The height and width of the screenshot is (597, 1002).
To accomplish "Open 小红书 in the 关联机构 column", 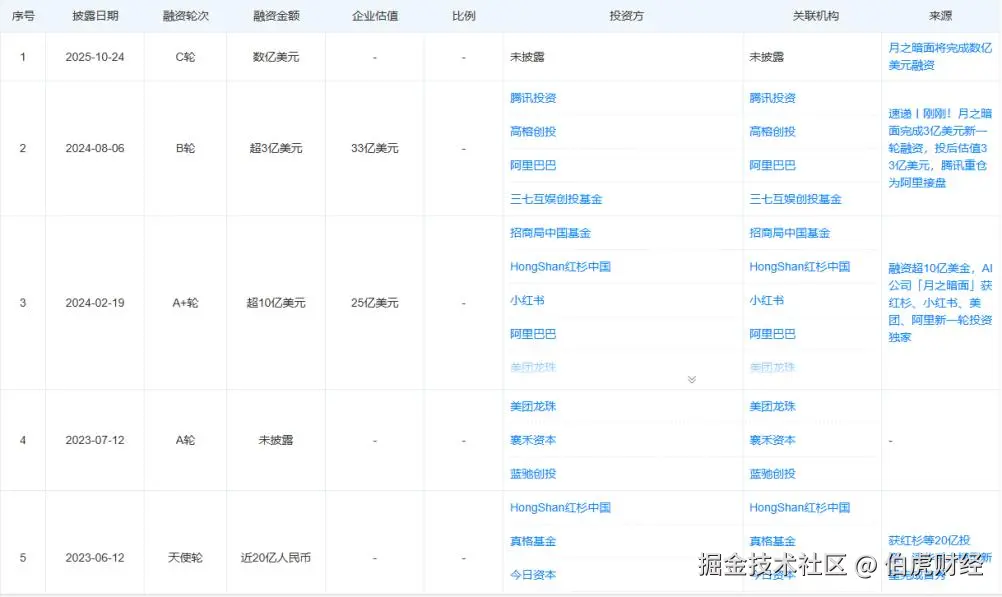I will tap(767, 300).
